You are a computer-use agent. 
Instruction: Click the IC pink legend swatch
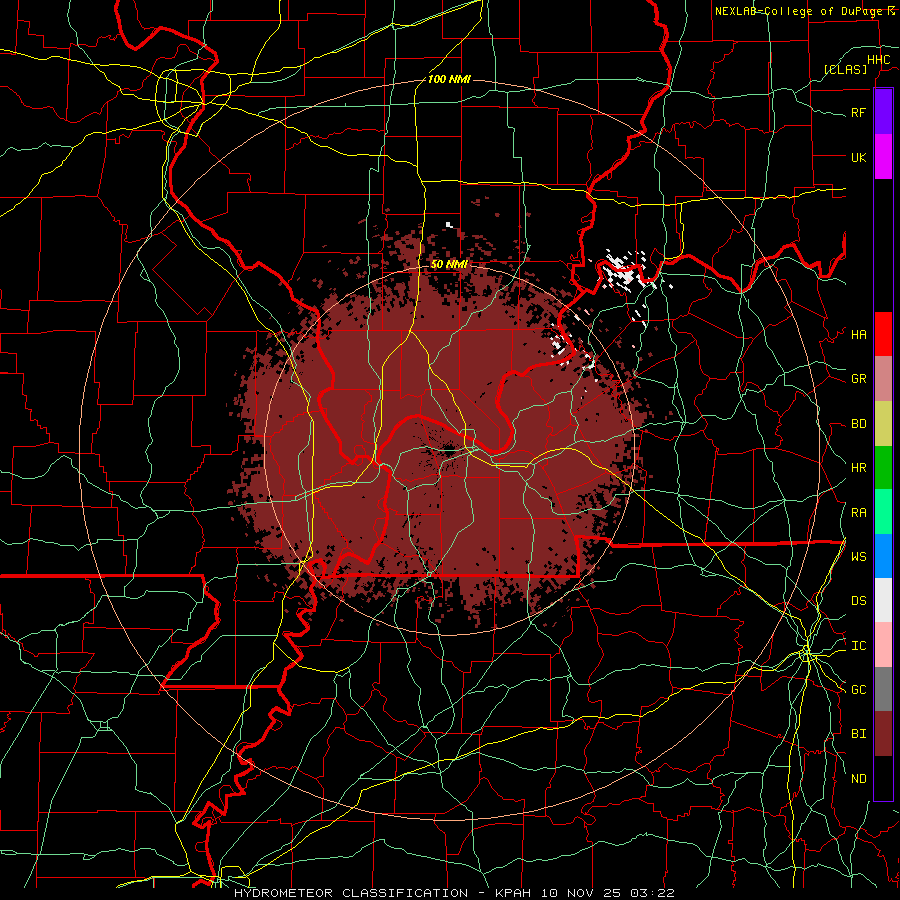[883, 645]
